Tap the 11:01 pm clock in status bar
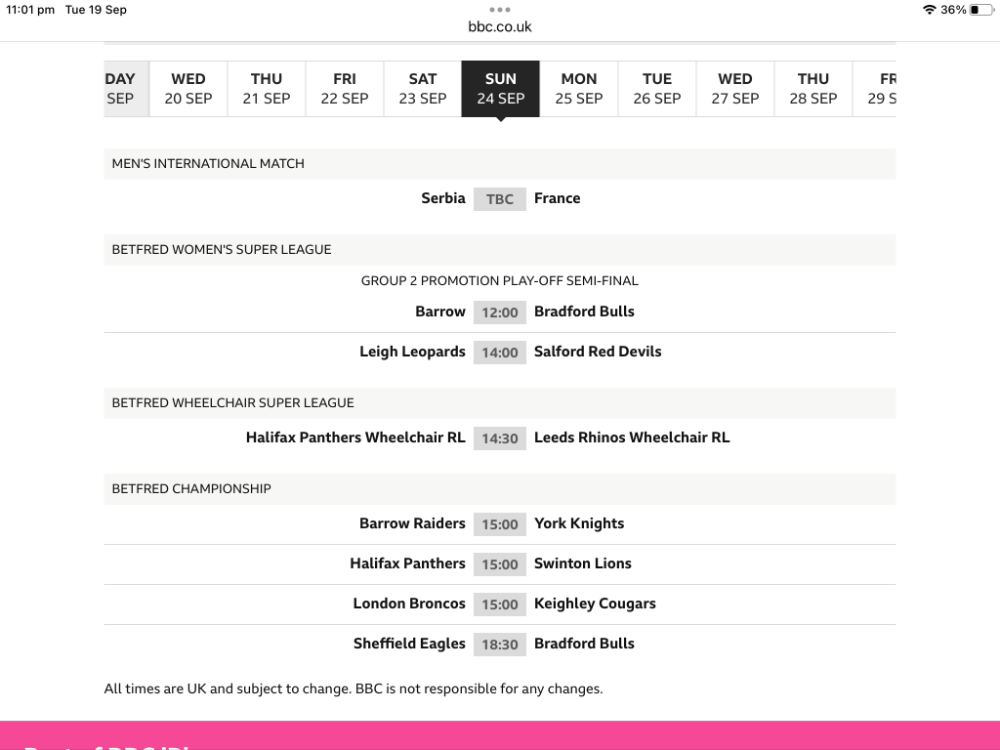Viewport: 1000px width, 750px height. pos(30,10)
